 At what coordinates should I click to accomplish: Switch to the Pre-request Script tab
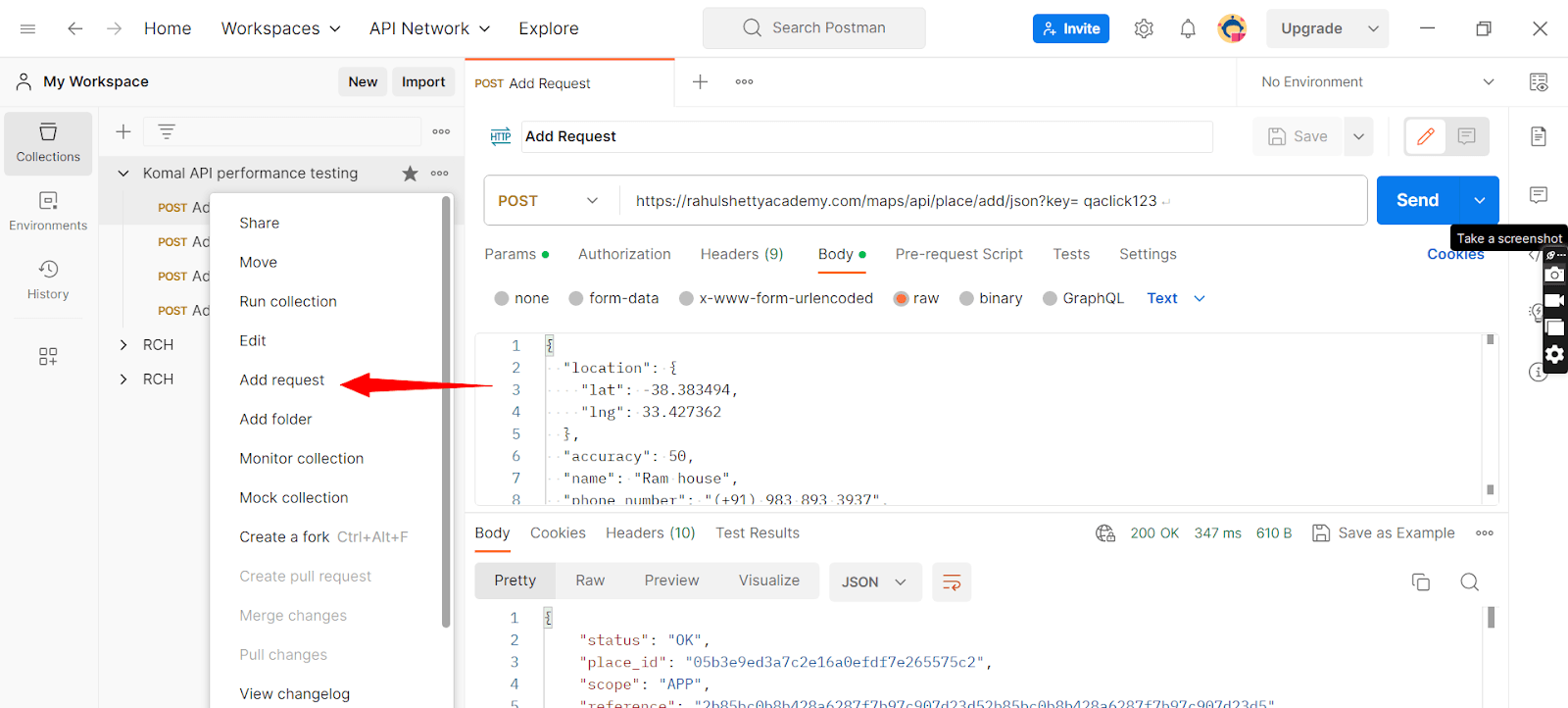click(x=959, y=254)
